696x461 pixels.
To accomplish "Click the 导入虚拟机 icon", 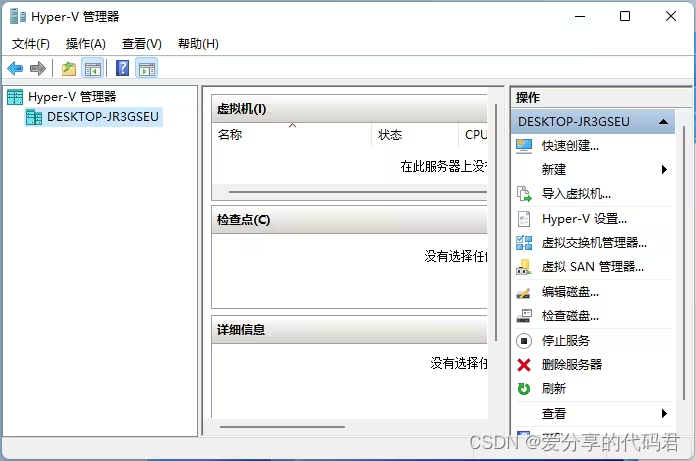I will pyautogui.click(x=524, y=194).
